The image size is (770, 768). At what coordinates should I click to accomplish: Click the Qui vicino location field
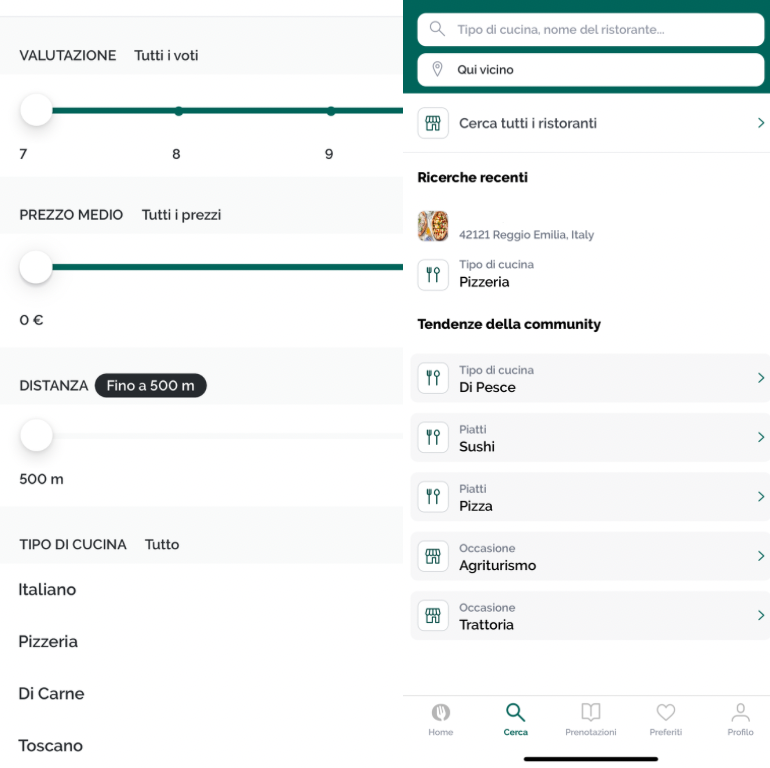tap(590, 70)
